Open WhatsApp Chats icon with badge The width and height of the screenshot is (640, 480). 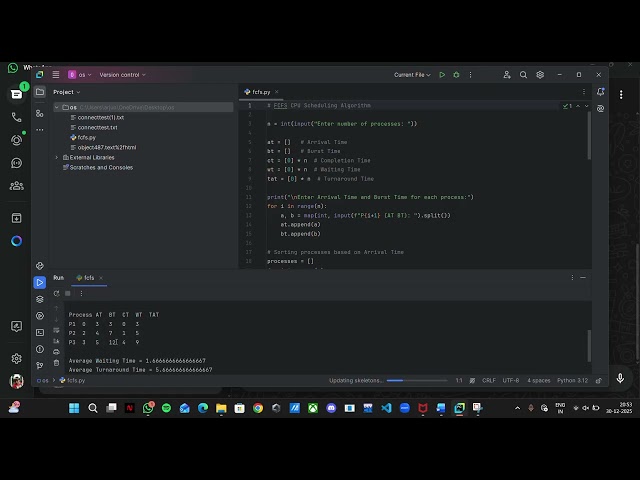[x=16, y=94]
